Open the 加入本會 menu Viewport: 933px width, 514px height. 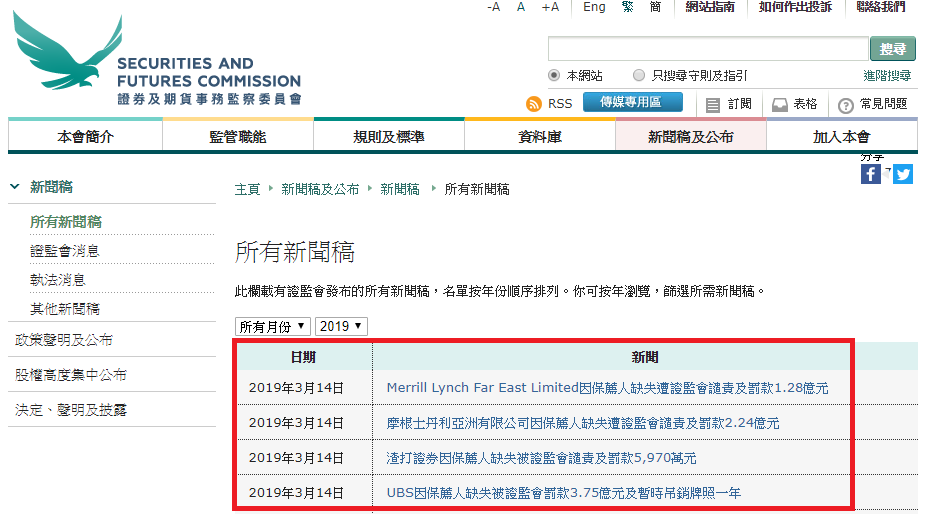click(842, 137)
